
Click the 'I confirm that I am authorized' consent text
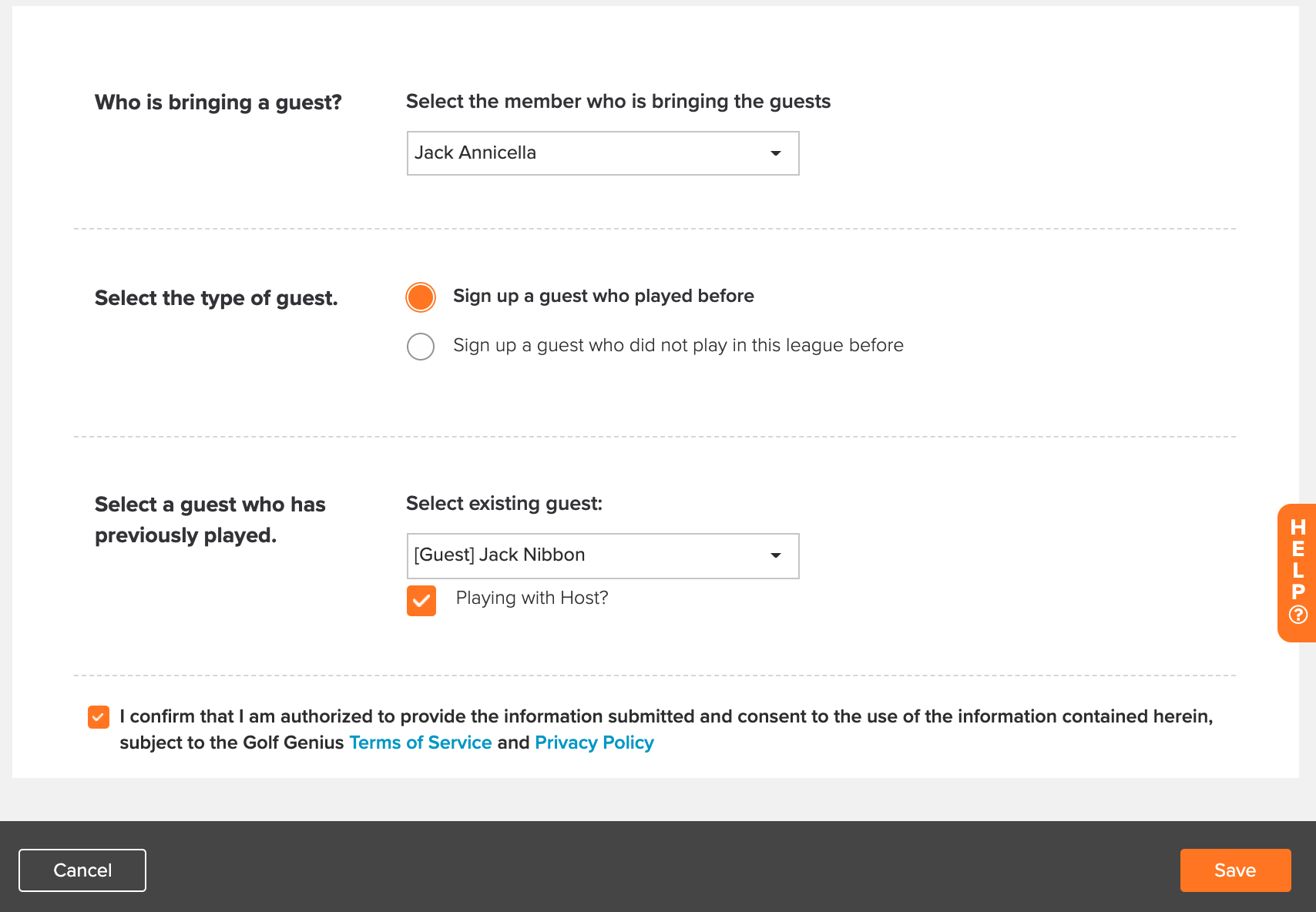[666, 729]
